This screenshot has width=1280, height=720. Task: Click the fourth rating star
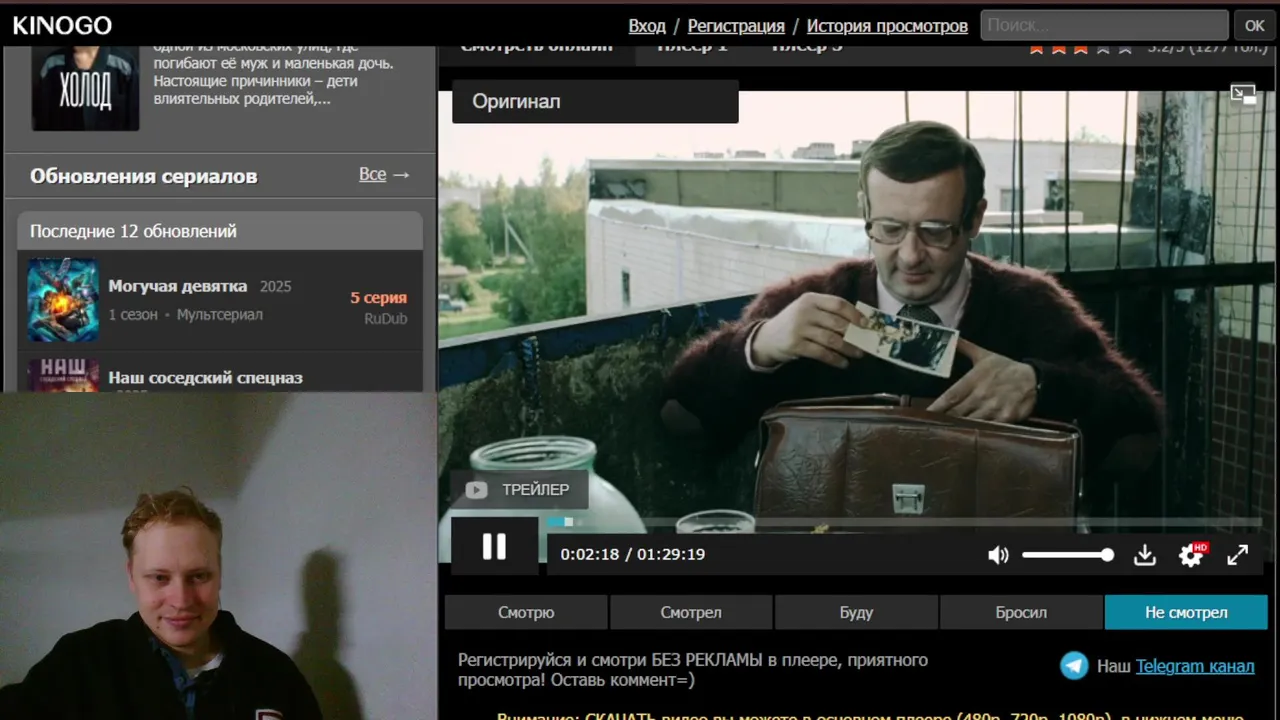tap(1103, 48)
